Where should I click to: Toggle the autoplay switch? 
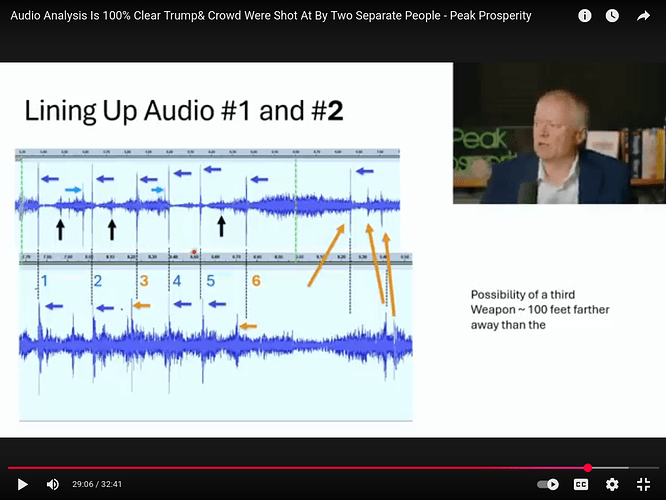[547, 484]
